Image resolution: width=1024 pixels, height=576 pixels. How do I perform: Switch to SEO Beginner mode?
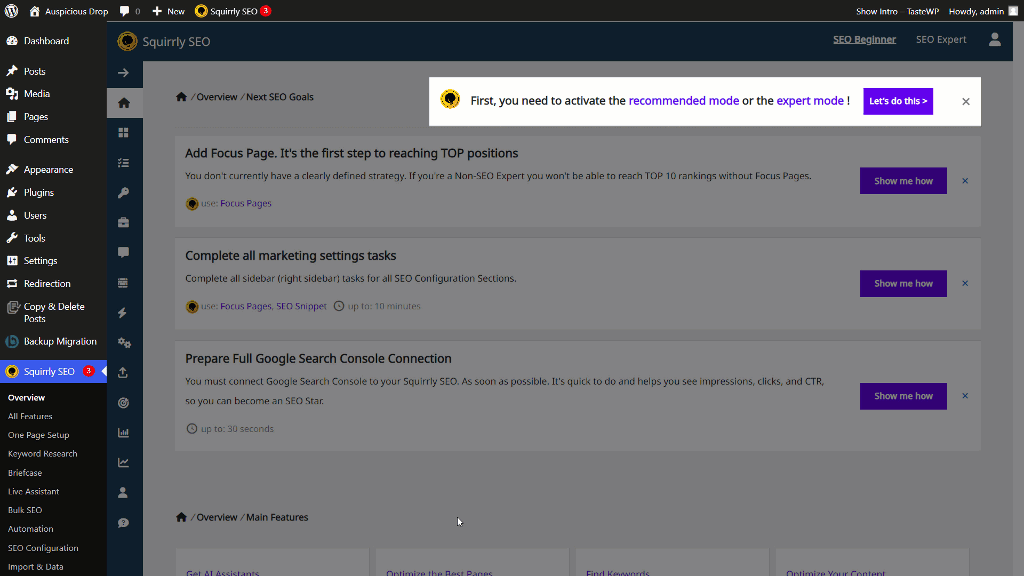[x=864, y=40]
